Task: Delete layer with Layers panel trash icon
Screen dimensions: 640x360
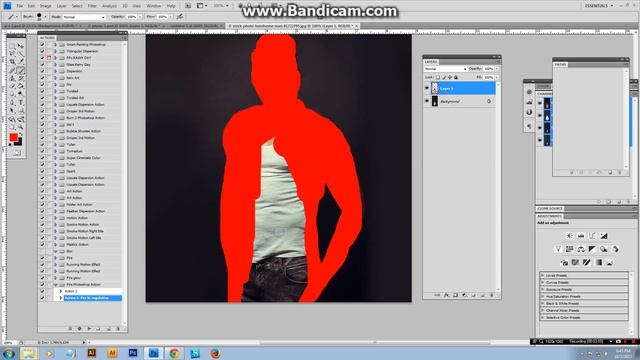Action: pos(492,295)
